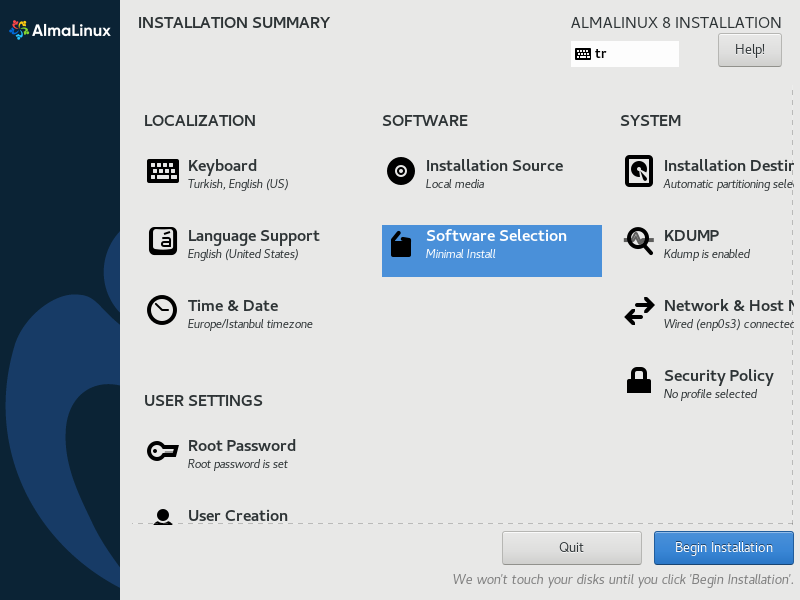Click the Installation Destination disk icon

(x=639, y=171)
